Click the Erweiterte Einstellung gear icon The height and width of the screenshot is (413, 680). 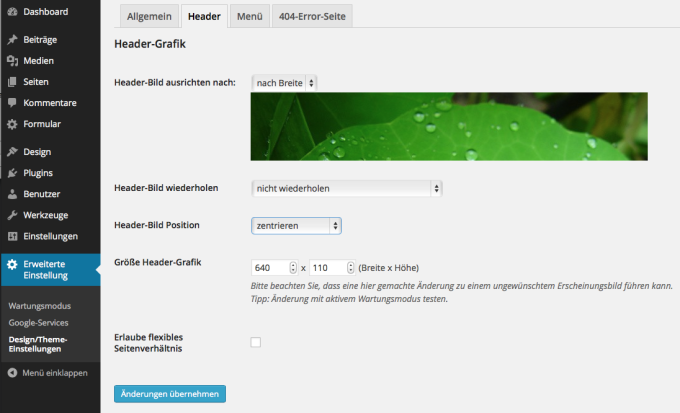(12, 264)
